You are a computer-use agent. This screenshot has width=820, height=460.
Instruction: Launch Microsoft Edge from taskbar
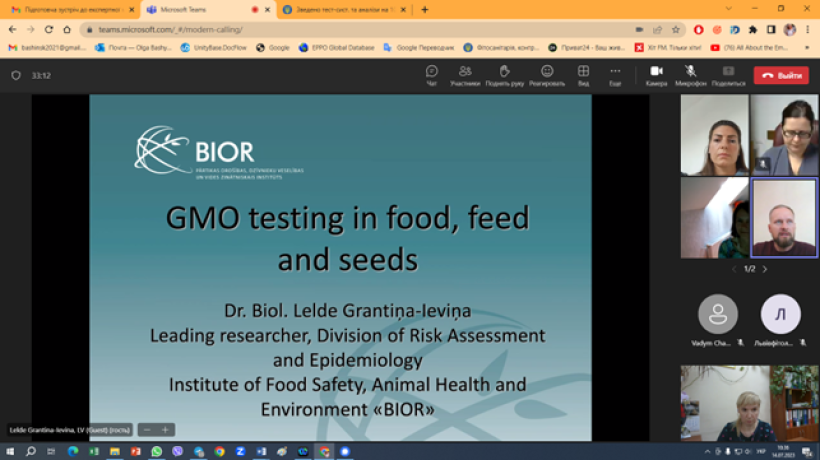click(73, 451)
